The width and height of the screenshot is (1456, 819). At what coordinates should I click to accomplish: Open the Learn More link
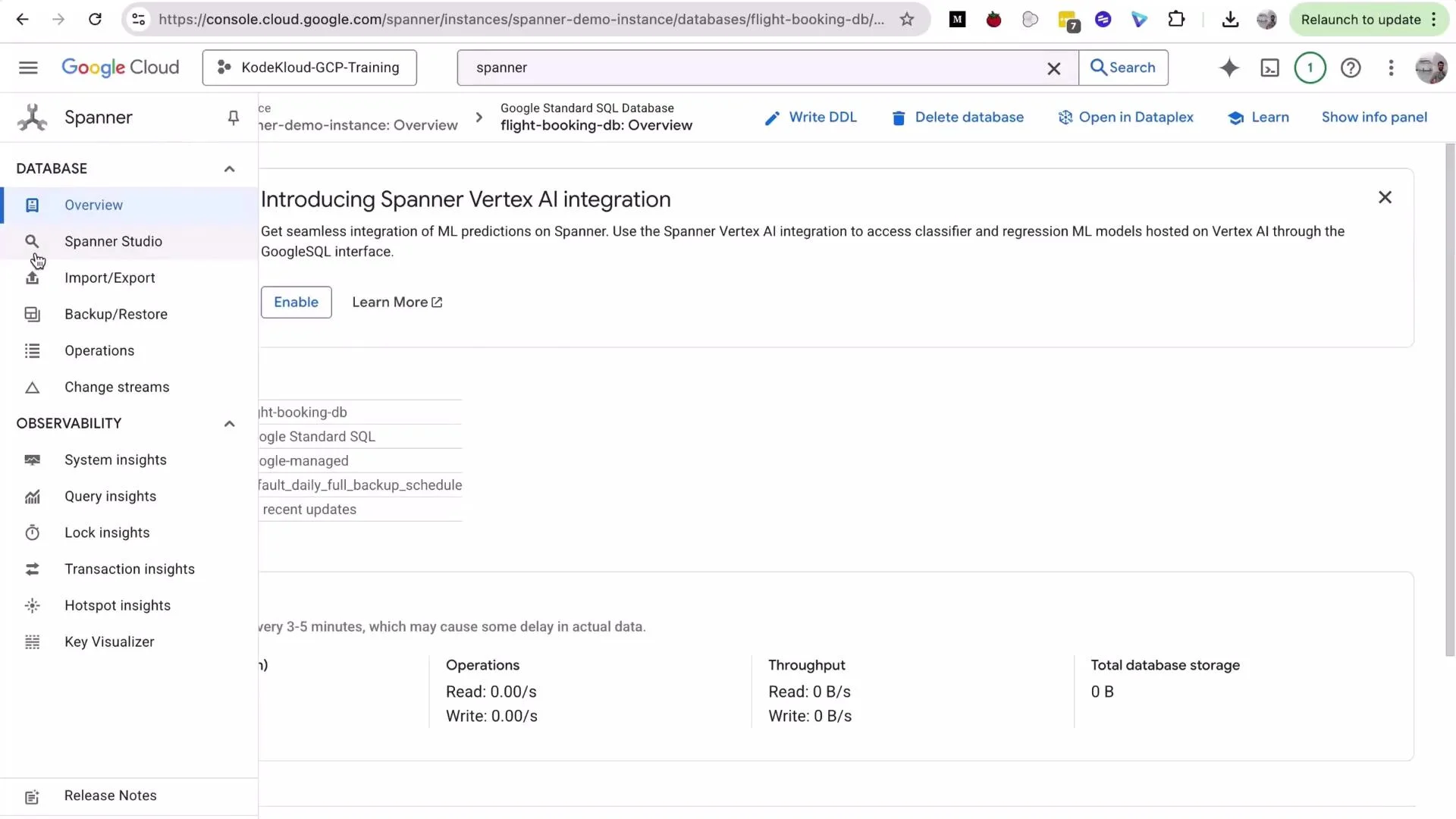click(x=397, y=303)
